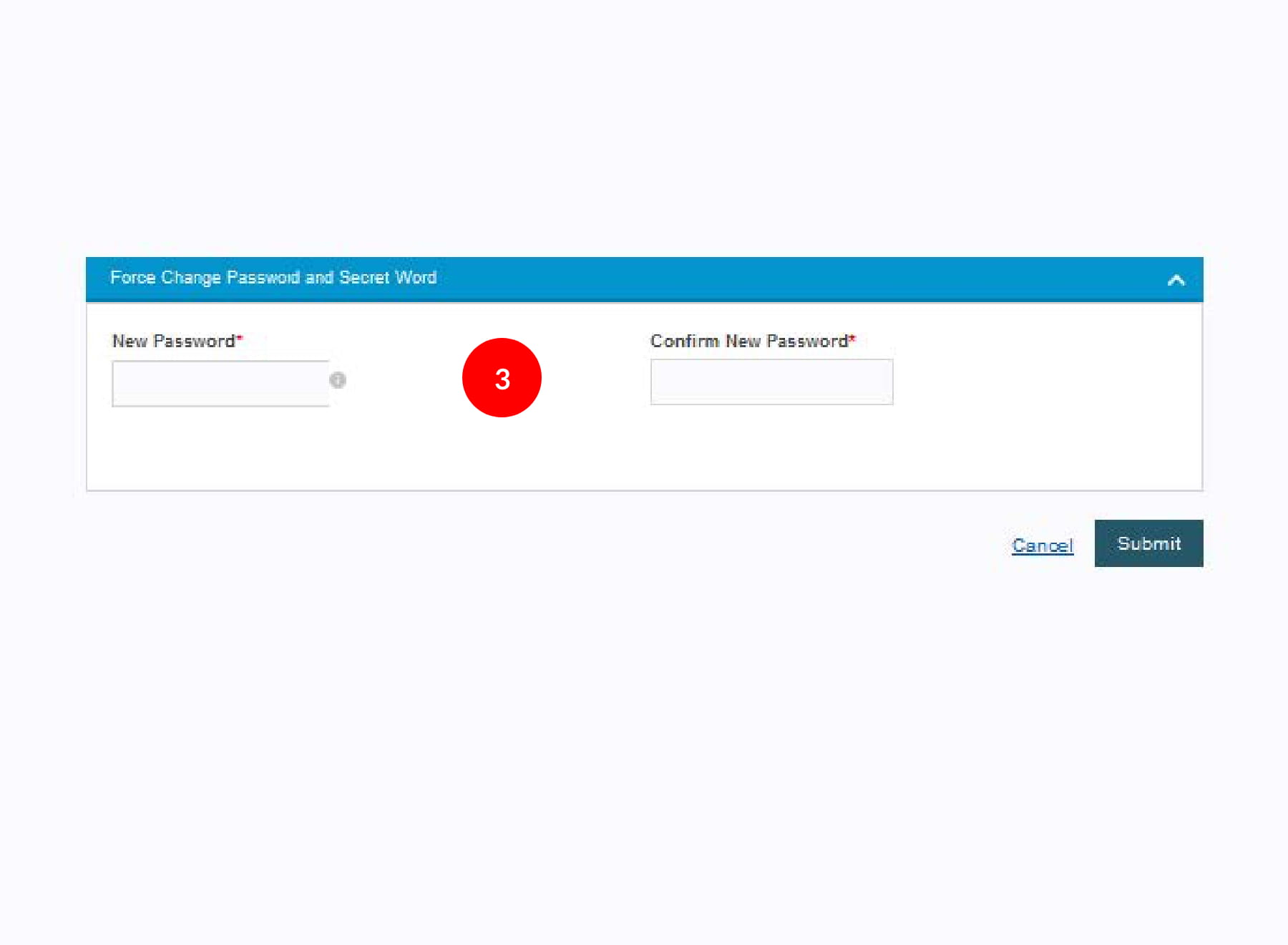The image size is (1288, 945).
Task: Click the words Secret Word in header
Action: coord(387,278)
